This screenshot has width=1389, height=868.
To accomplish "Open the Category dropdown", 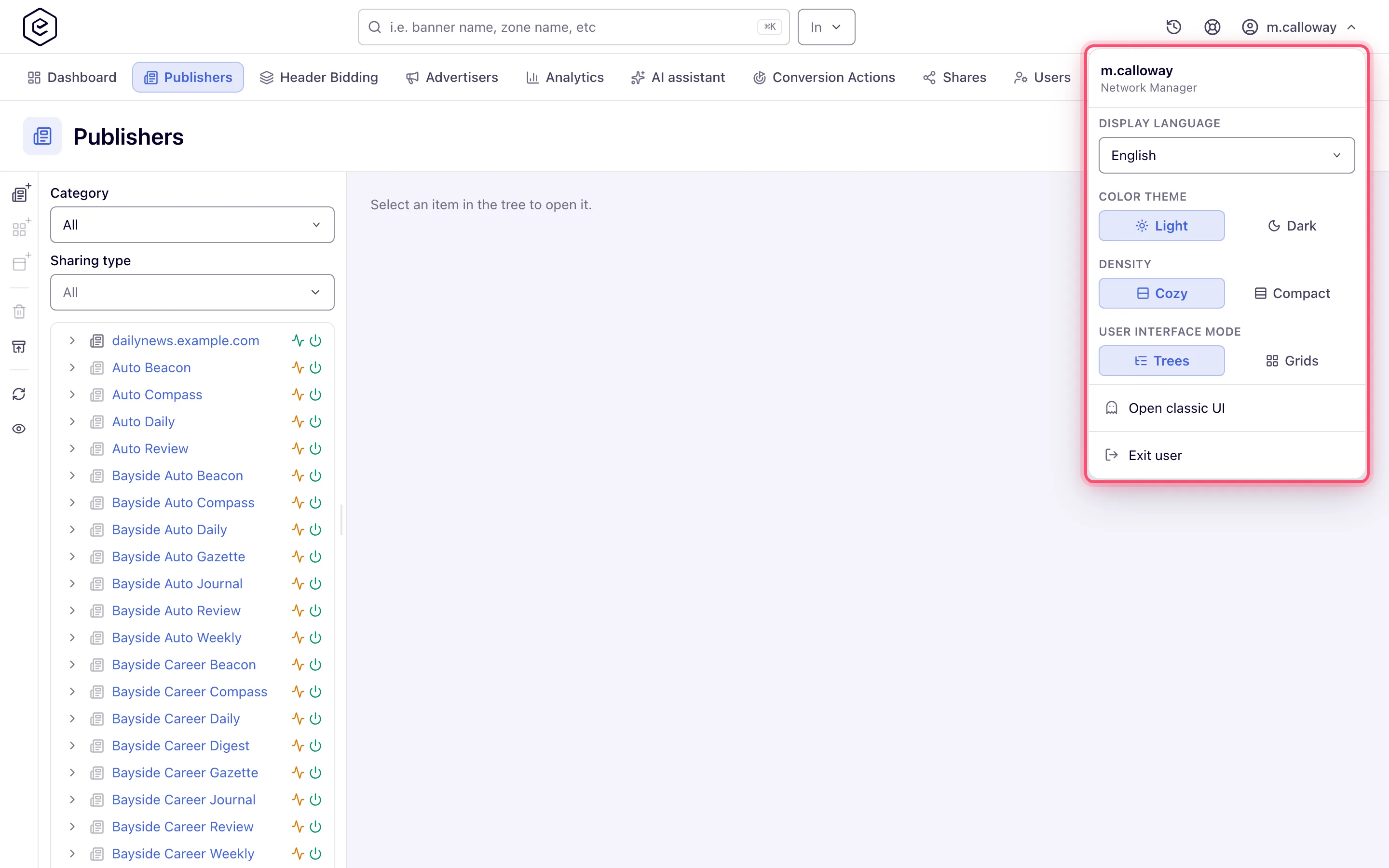I will (x=192, y=224).
